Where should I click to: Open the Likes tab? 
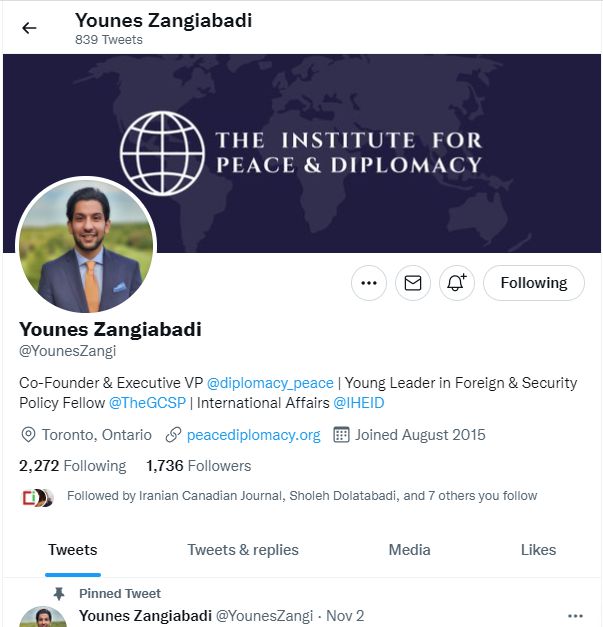tap(538, 550)
